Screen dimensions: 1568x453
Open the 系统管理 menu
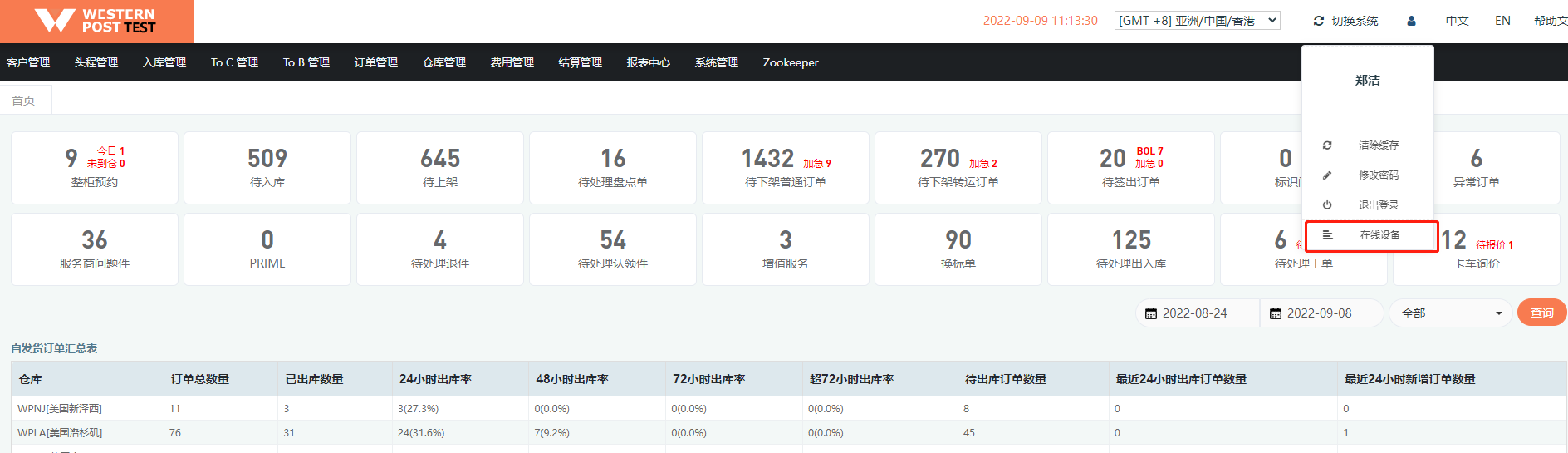coord(717,62)
